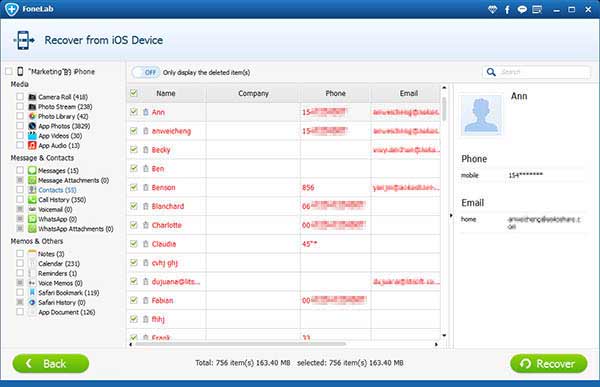Select the anweicheng contact name

coord(171,131)
